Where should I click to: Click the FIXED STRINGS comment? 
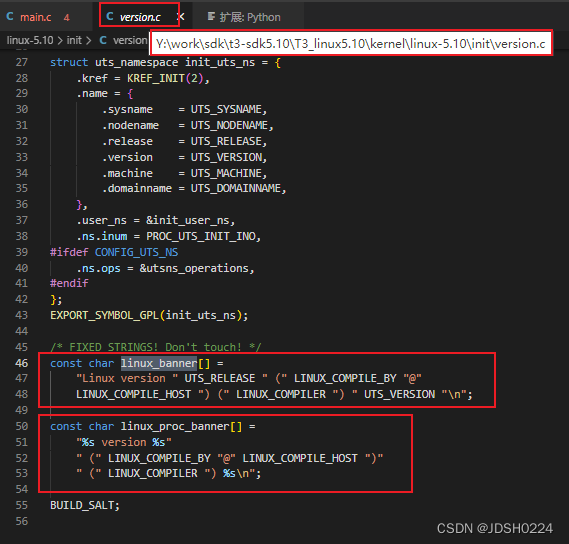[156, 347]
